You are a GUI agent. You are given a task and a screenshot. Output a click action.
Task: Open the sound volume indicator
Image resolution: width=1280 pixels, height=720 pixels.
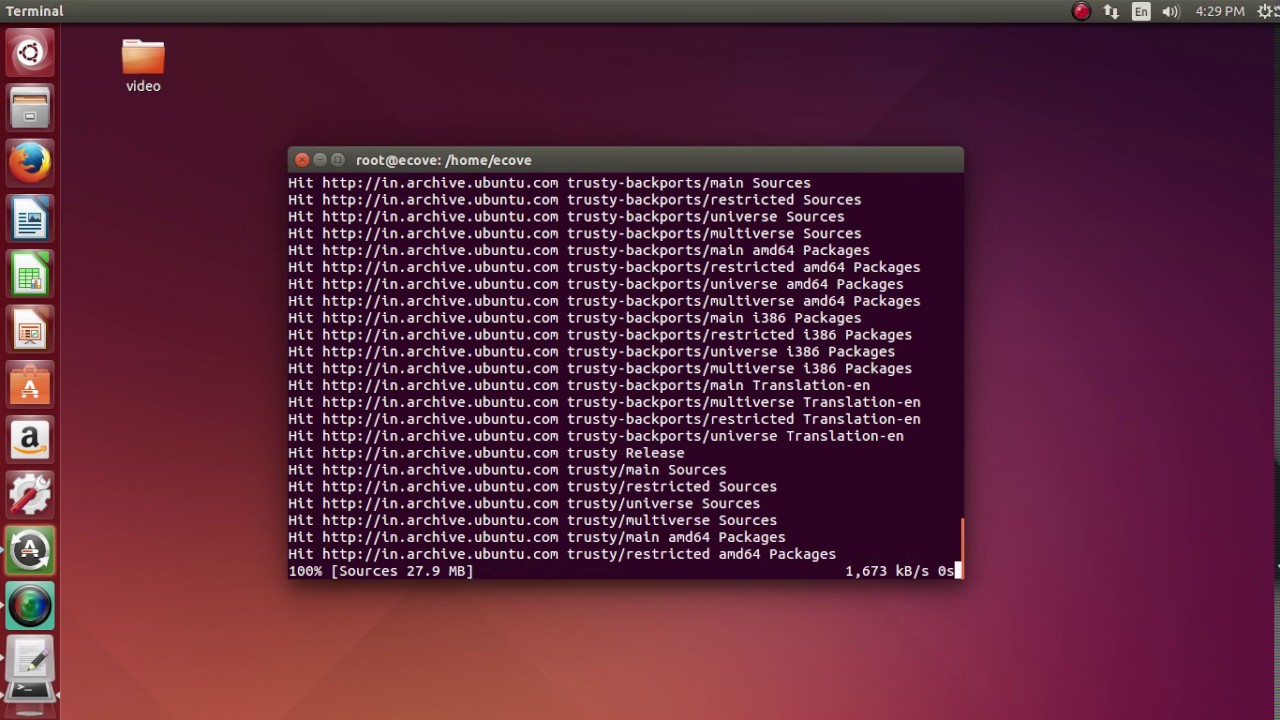pos(1171,11)
